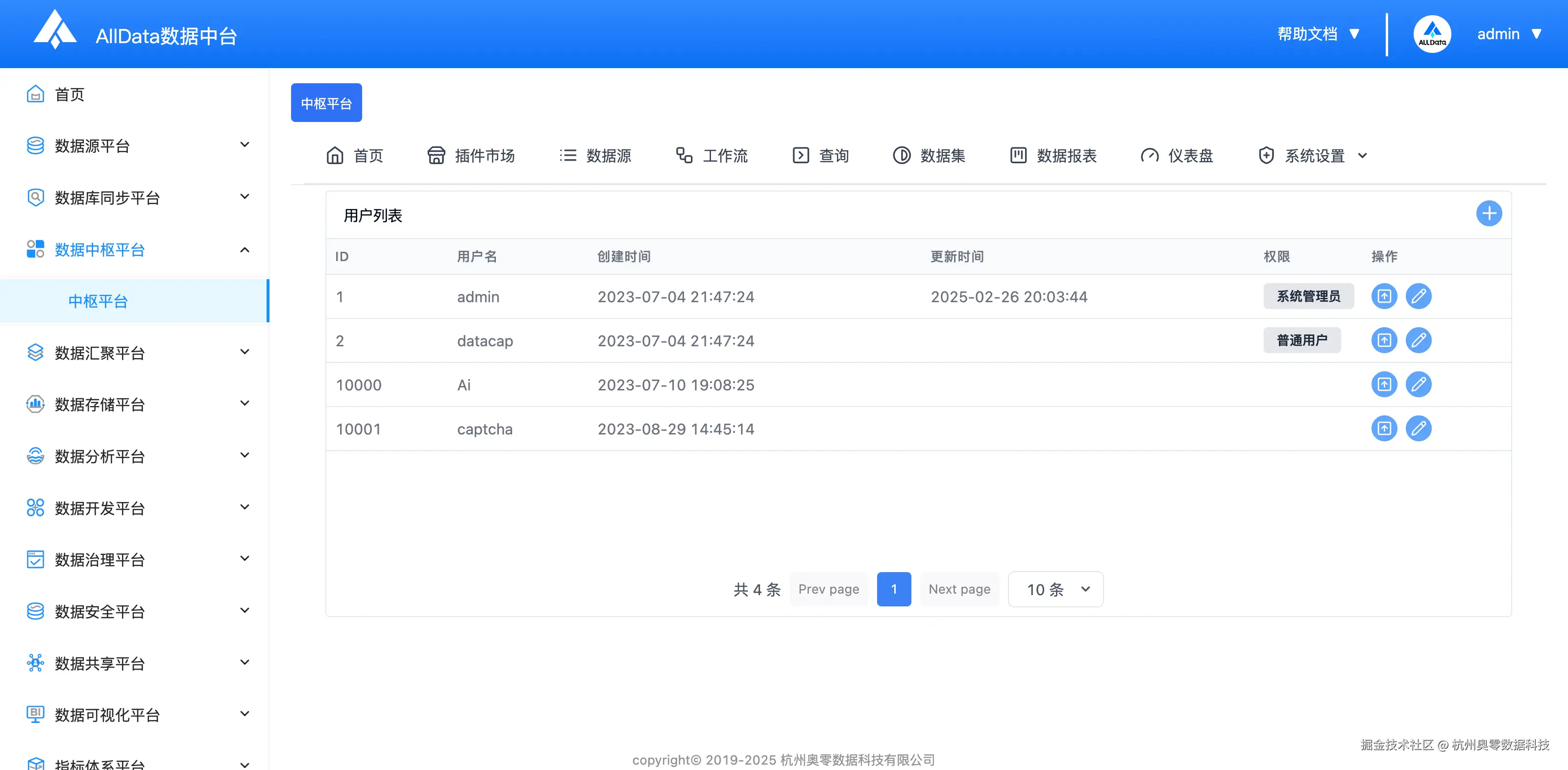Click the 系统管理员 permission badge

pos(1309,296)
